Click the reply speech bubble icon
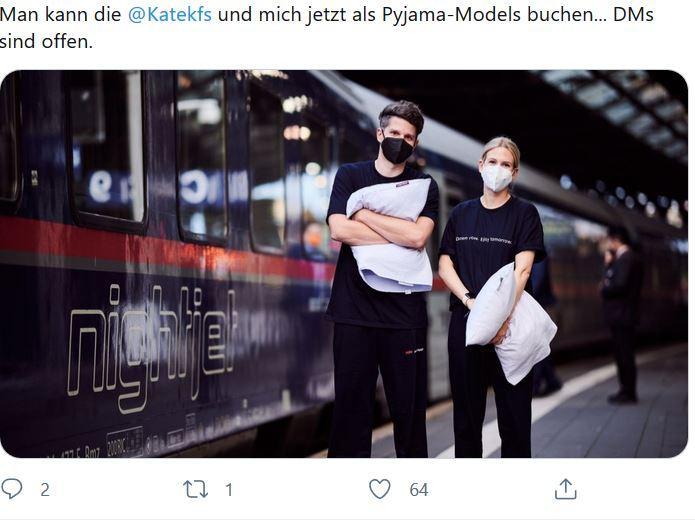 coord(12,489)
